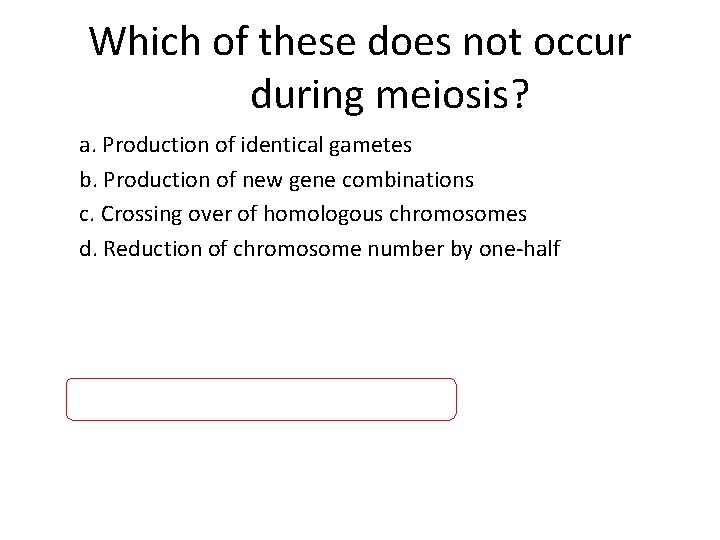Viewport: 720px width, 540px height.
Task: Pick answer c, Crossing over of homologous chromosomes
Action: 303,214
